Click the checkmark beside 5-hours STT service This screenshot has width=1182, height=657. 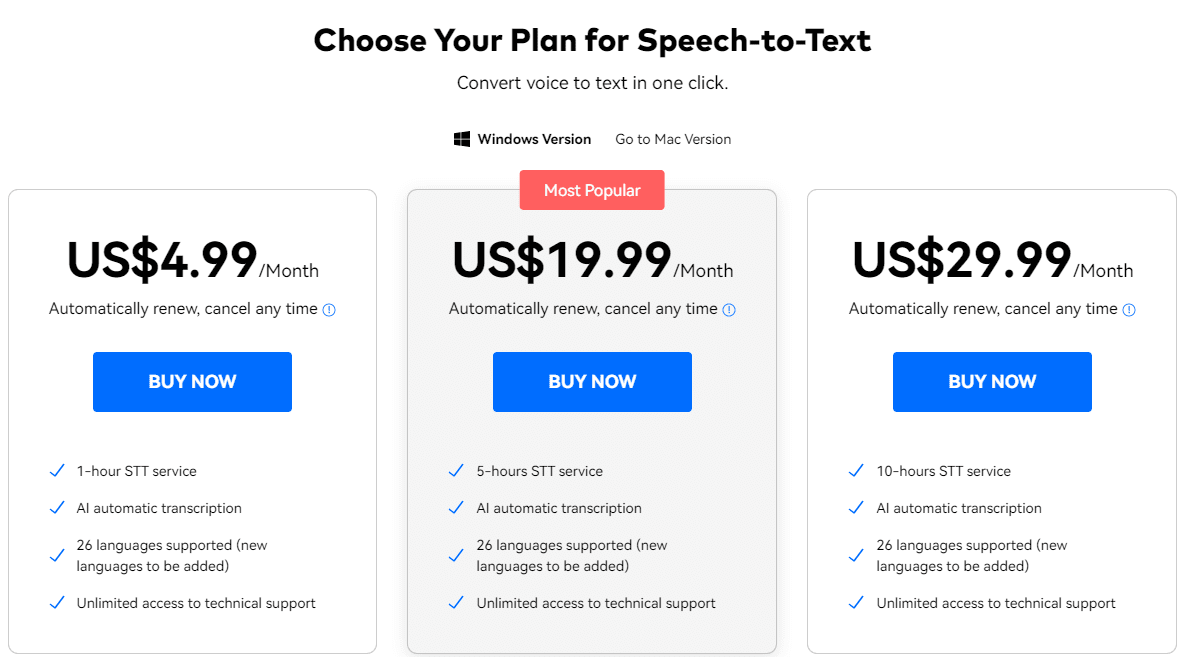456,471
